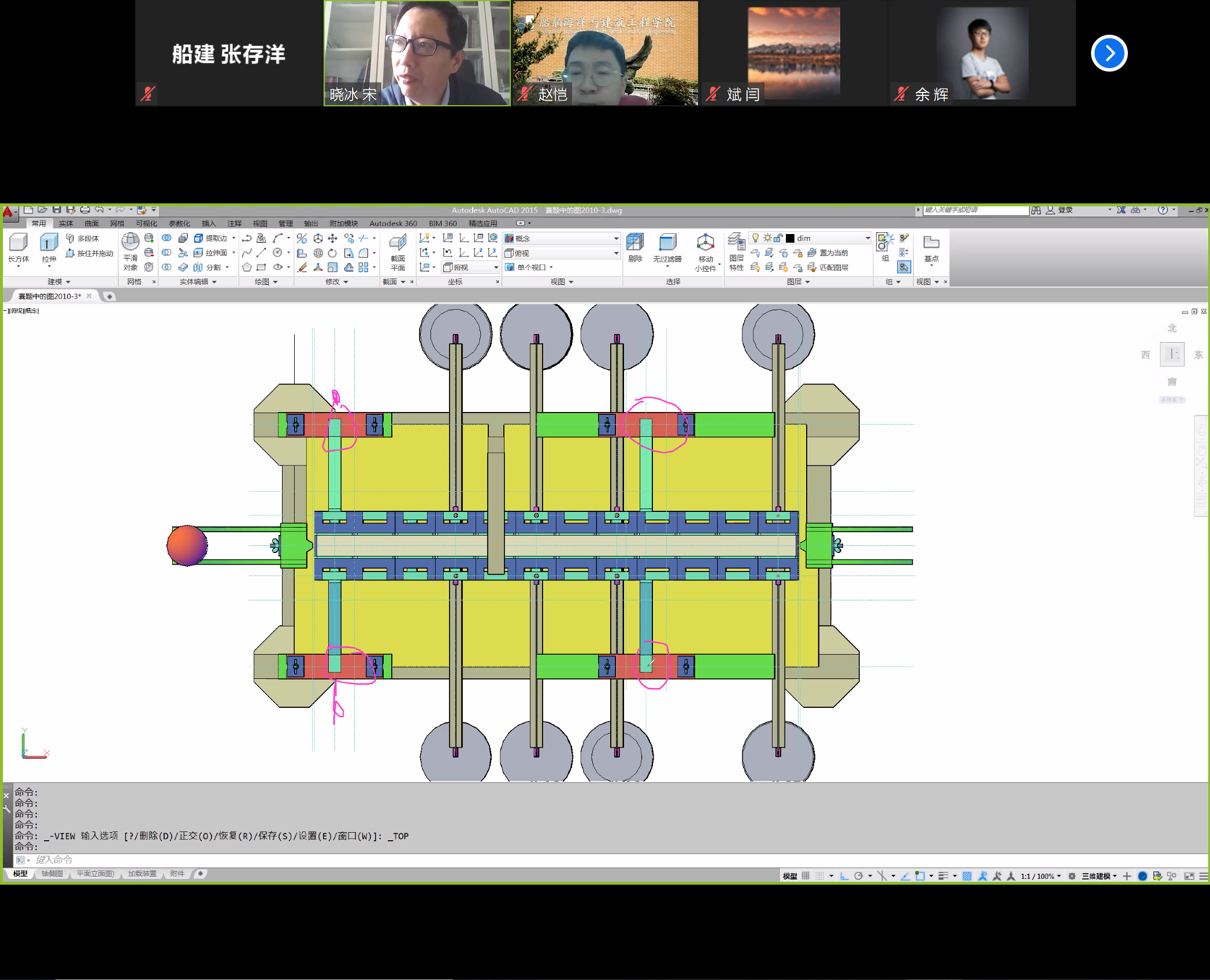Click the 置为当前 layer button
Viewport: 1210px width, 980px height.
click(x=833, y=253)
